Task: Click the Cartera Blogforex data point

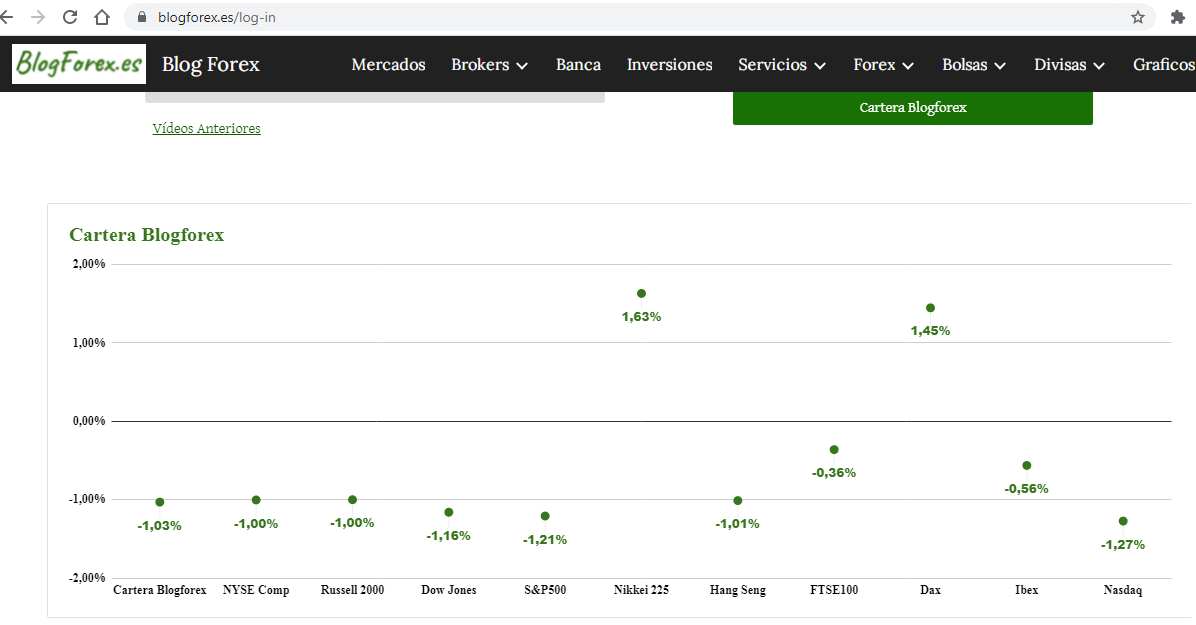Action: (159, 502)
